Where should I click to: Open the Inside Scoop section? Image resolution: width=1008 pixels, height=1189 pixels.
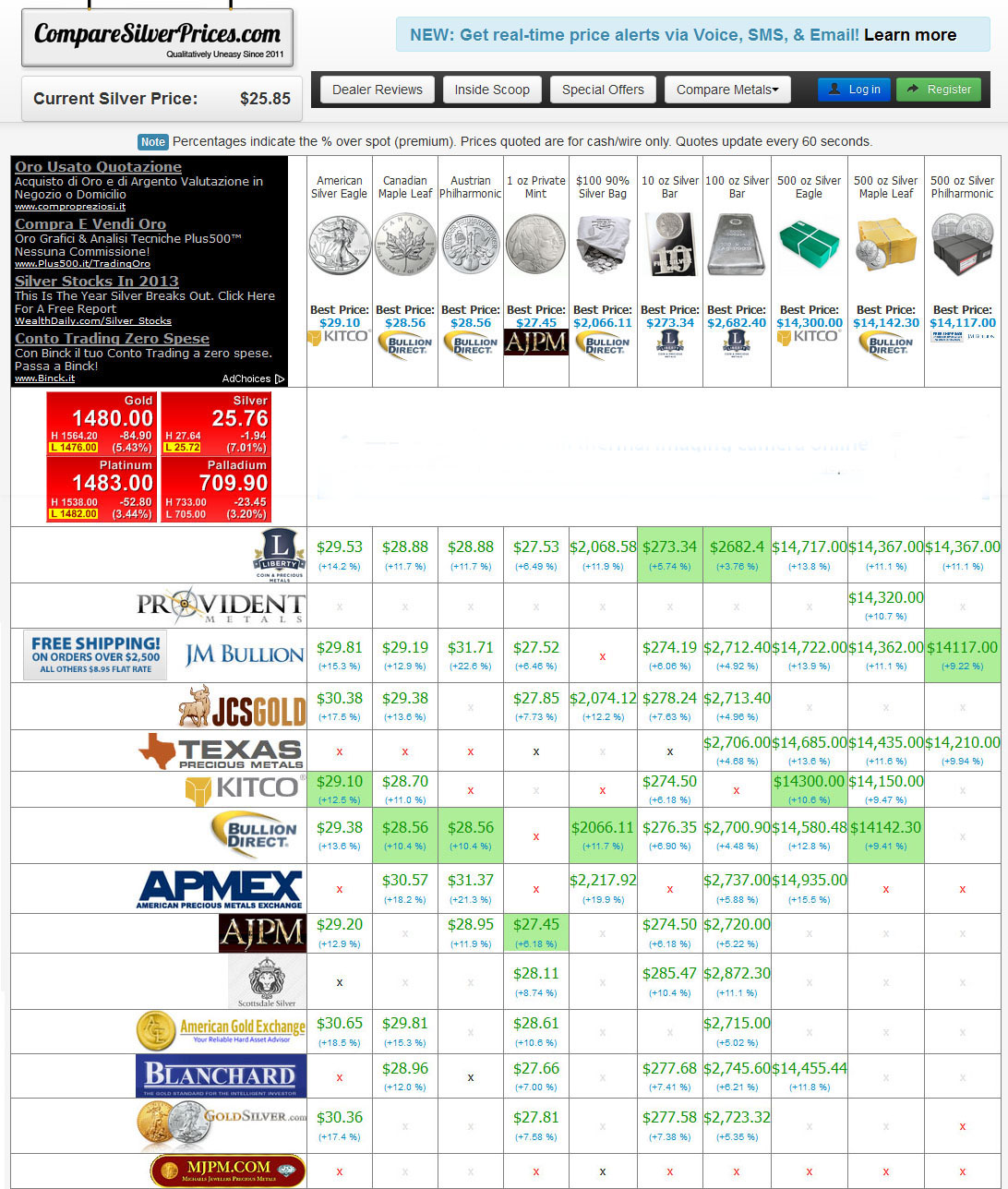coord(492,90)
